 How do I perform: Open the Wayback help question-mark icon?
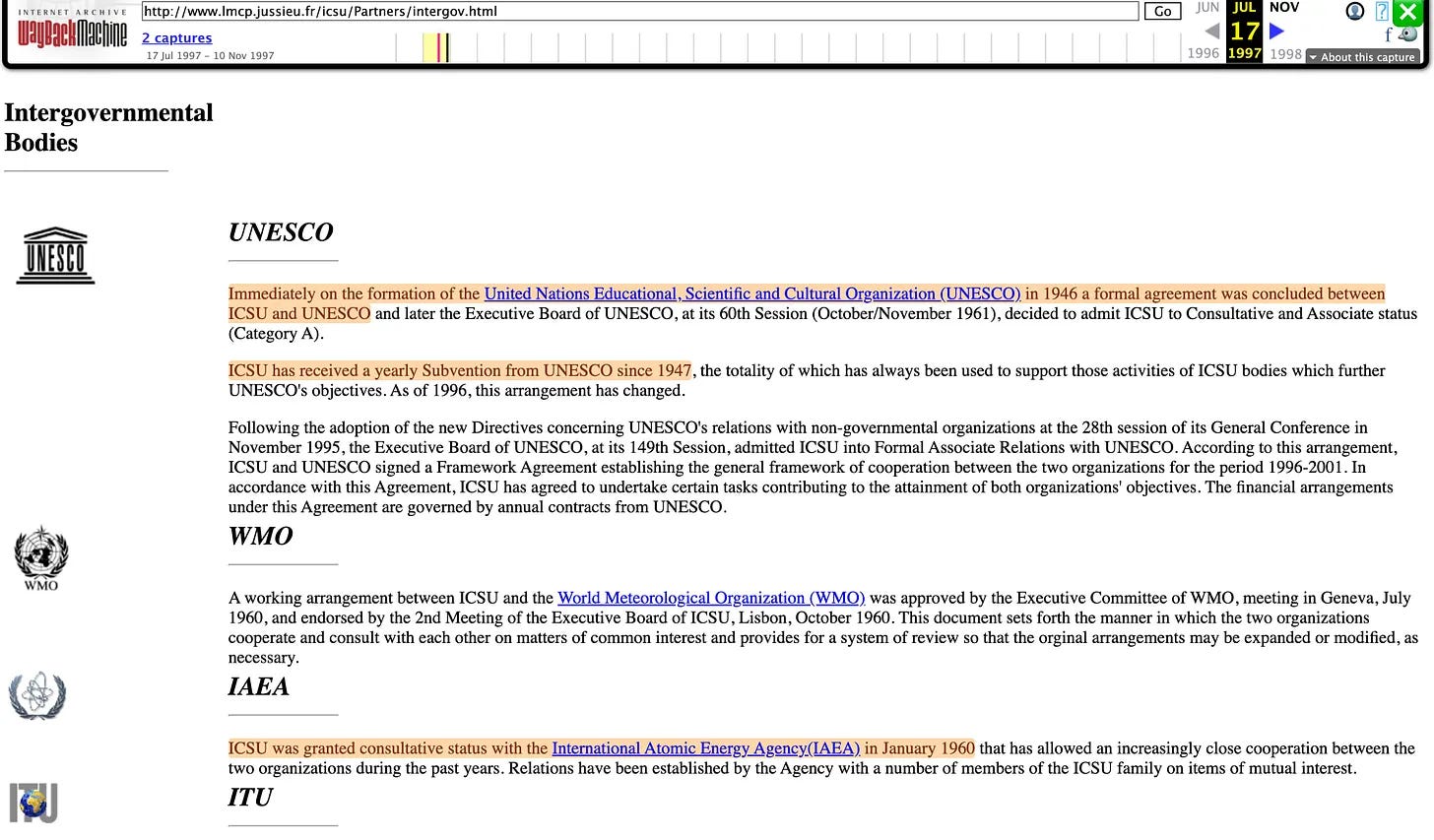1382,12
